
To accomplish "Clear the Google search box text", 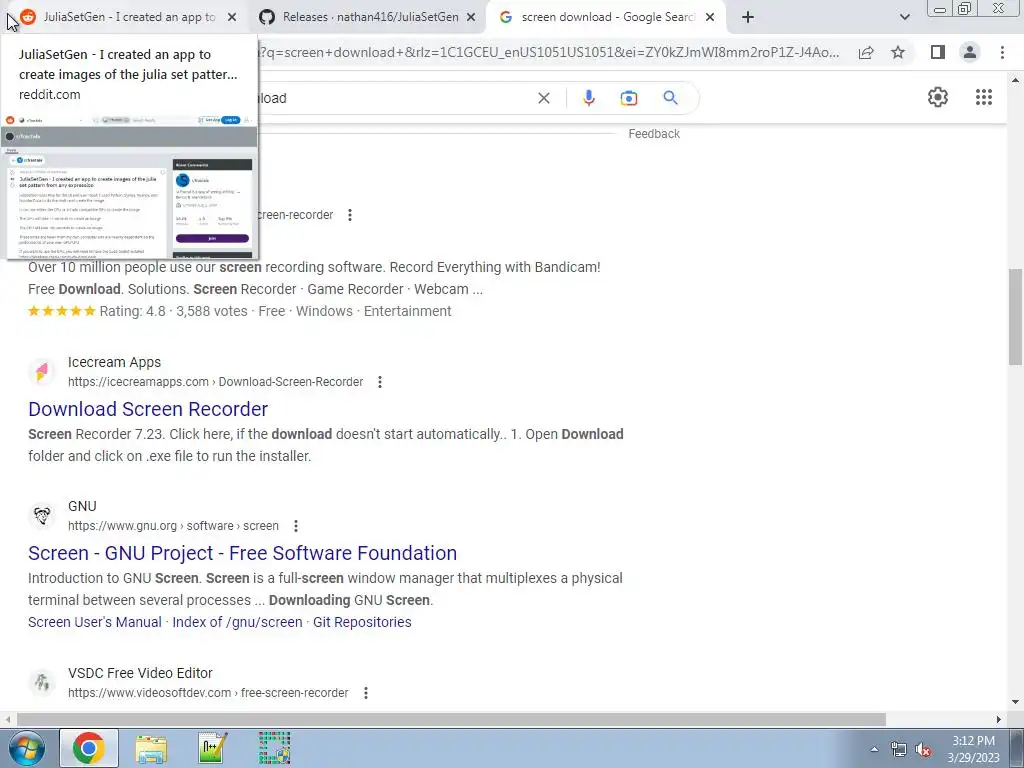I will coord(543,98).
